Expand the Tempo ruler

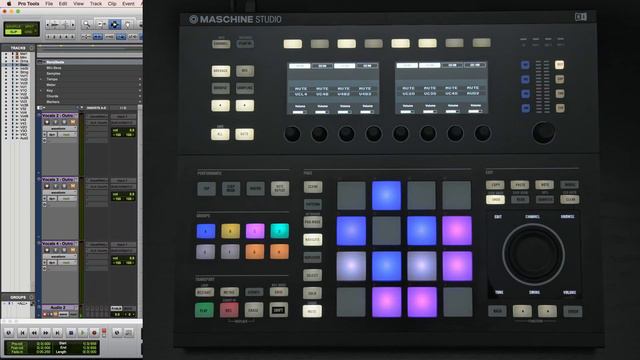click(41, 79)
